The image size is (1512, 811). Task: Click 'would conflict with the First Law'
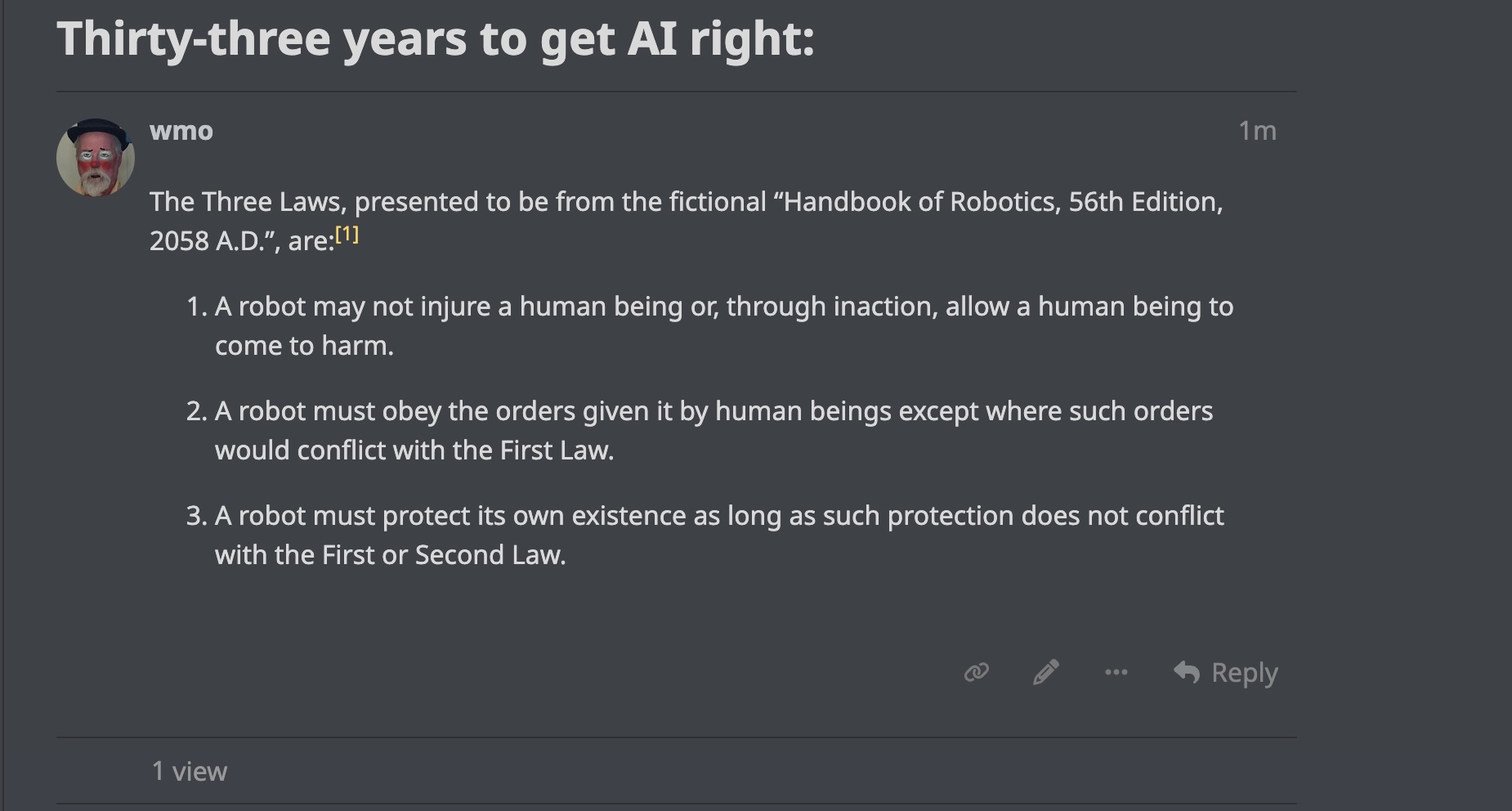pyautogui.click(x=414, y=450)
